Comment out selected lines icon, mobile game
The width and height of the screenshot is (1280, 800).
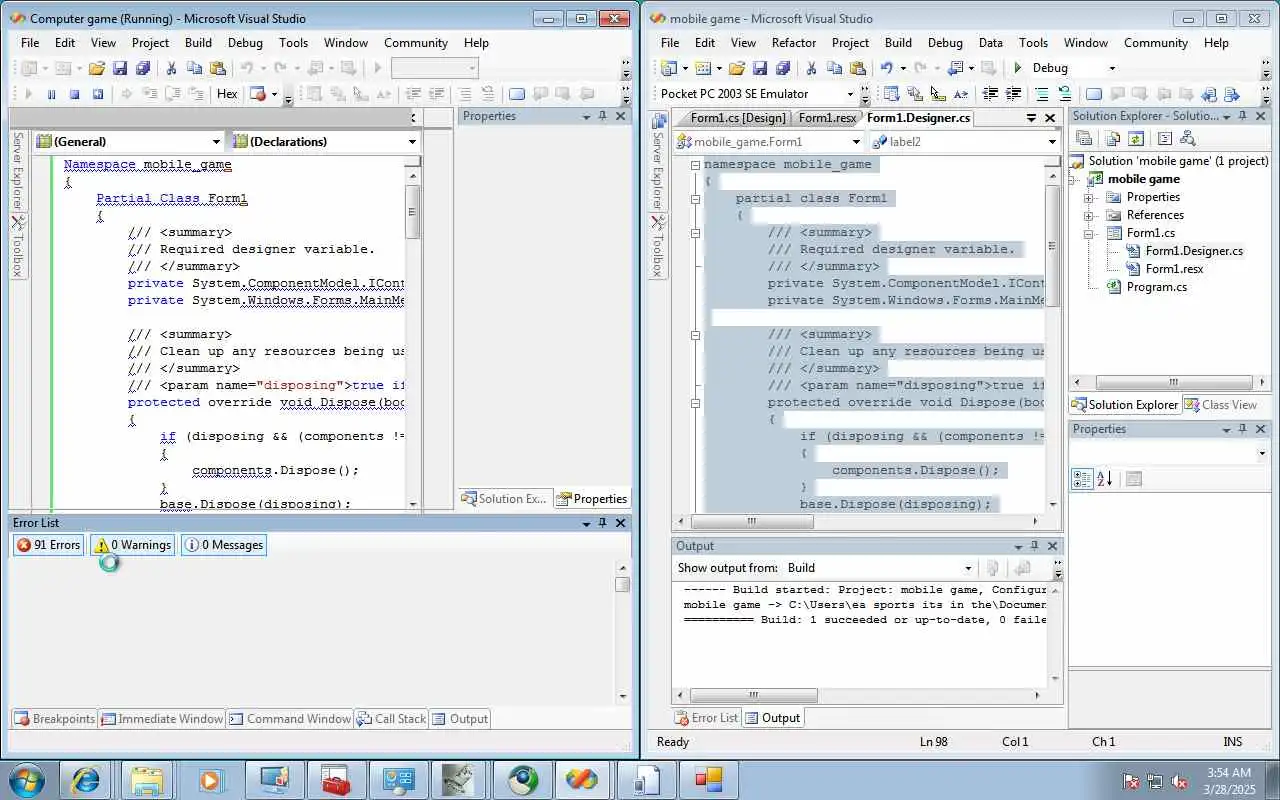tap(1041, 94)
